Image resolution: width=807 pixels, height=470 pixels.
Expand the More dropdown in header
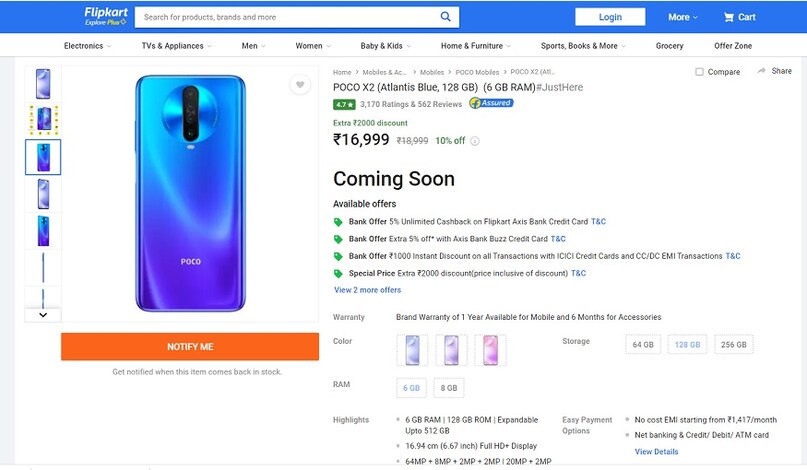683,17
